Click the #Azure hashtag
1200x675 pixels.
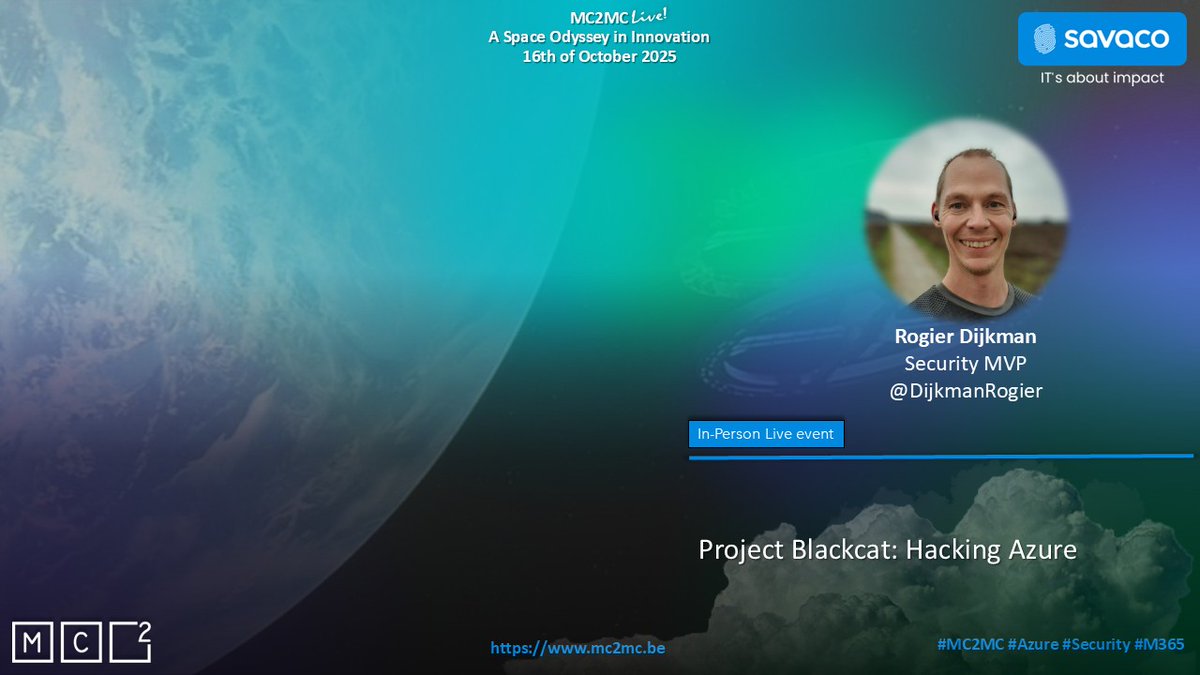coord(1031,646)
